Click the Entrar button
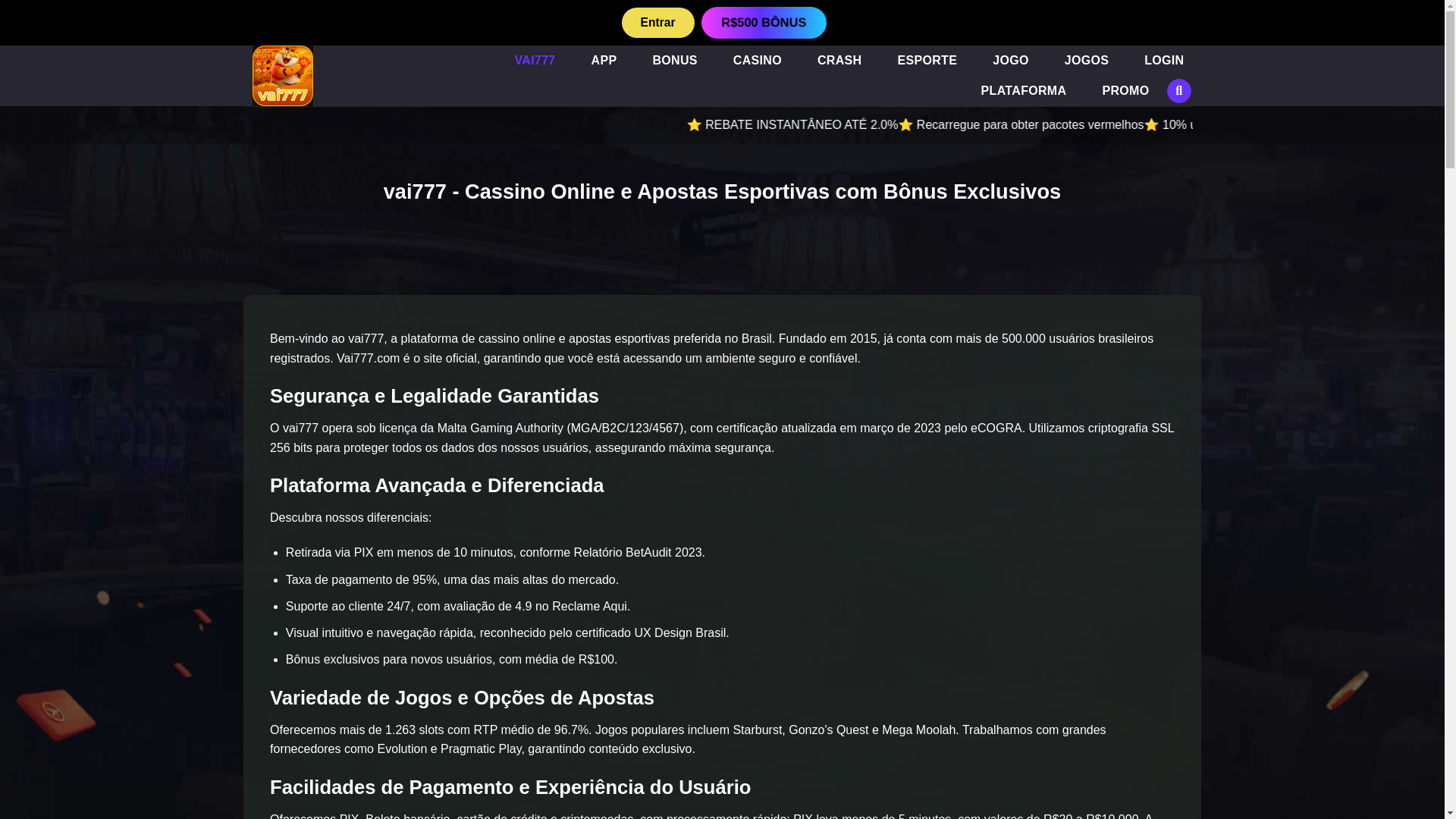This screenshot has width=1456, height=819. [657, 23]
